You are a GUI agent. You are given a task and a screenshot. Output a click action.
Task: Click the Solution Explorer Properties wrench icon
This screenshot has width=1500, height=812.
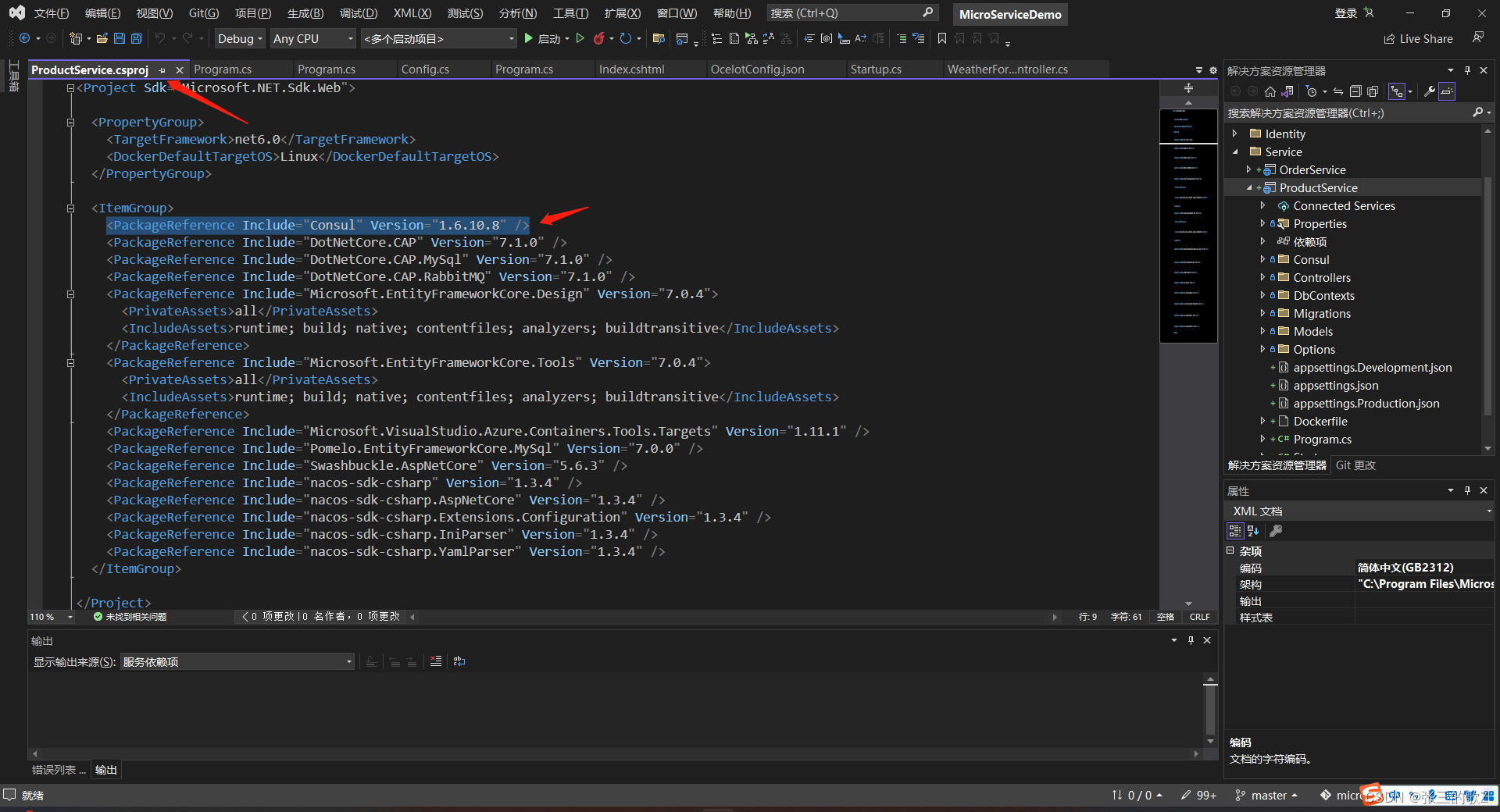pyautogui.click(x=1430, y=91)
